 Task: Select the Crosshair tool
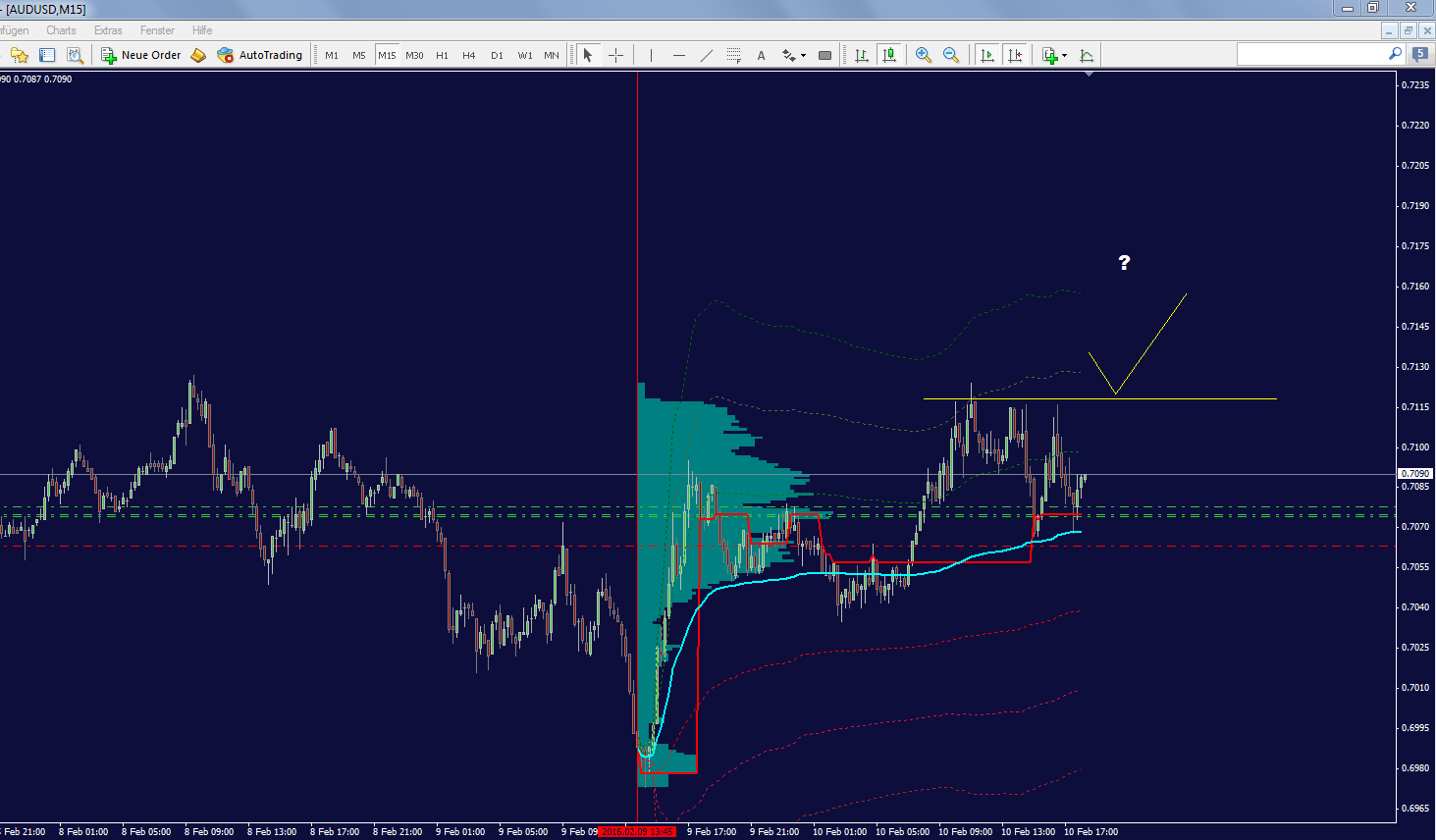[615, 55]
